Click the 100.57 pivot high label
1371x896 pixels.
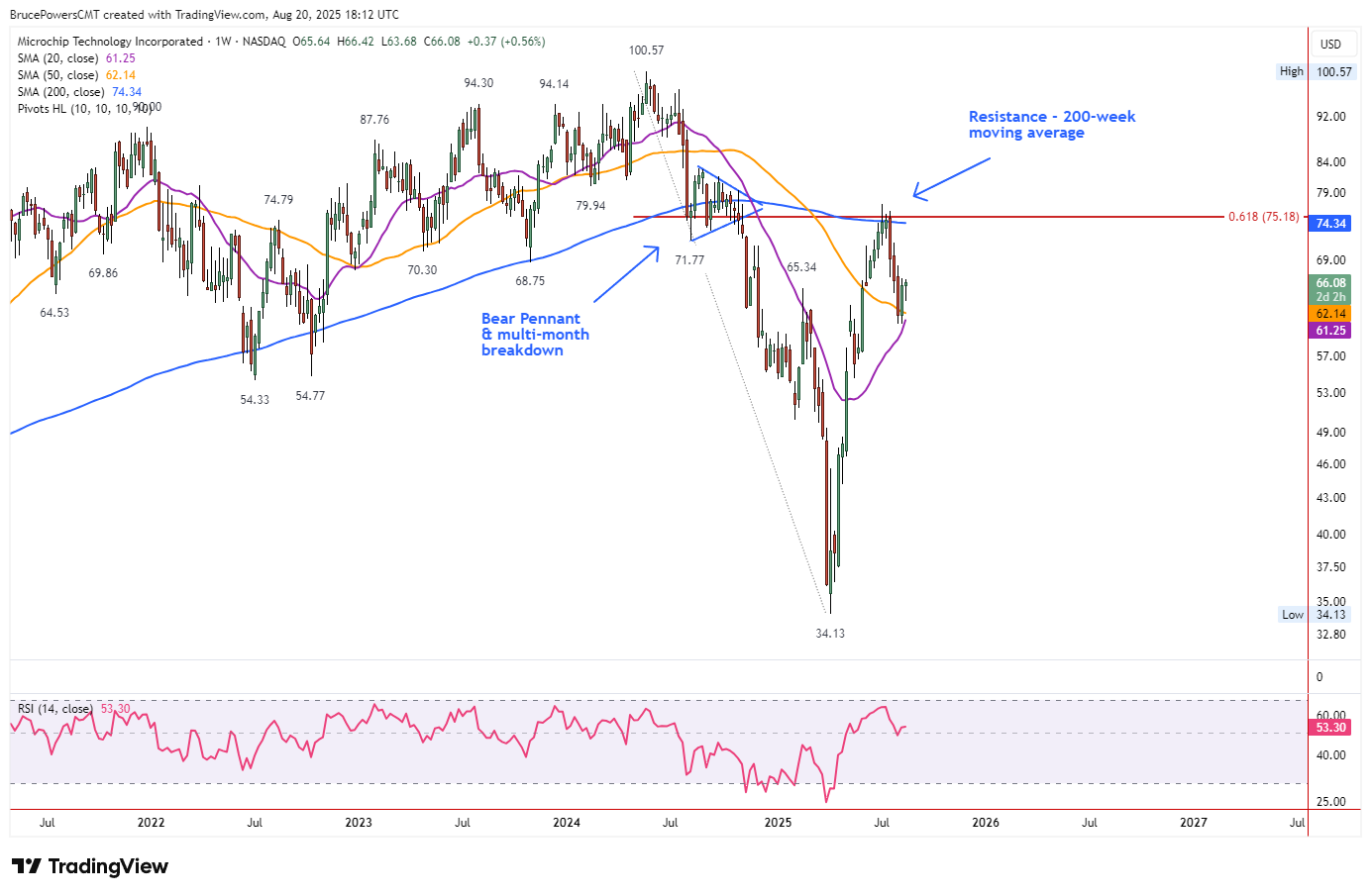[646, 50]
